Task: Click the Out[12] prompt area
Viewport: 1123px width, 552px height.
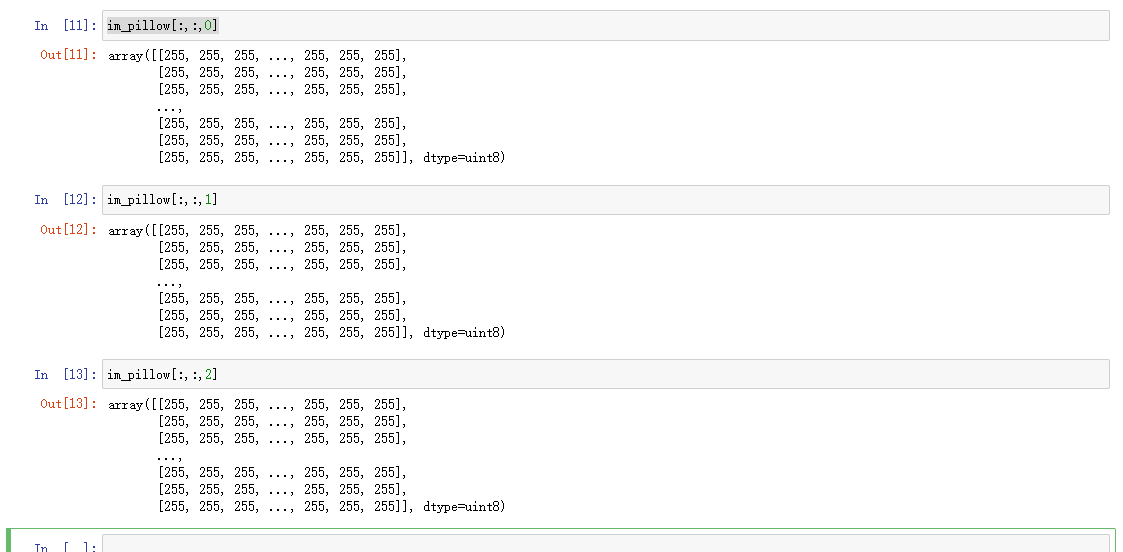Action: tap(68, 230)
